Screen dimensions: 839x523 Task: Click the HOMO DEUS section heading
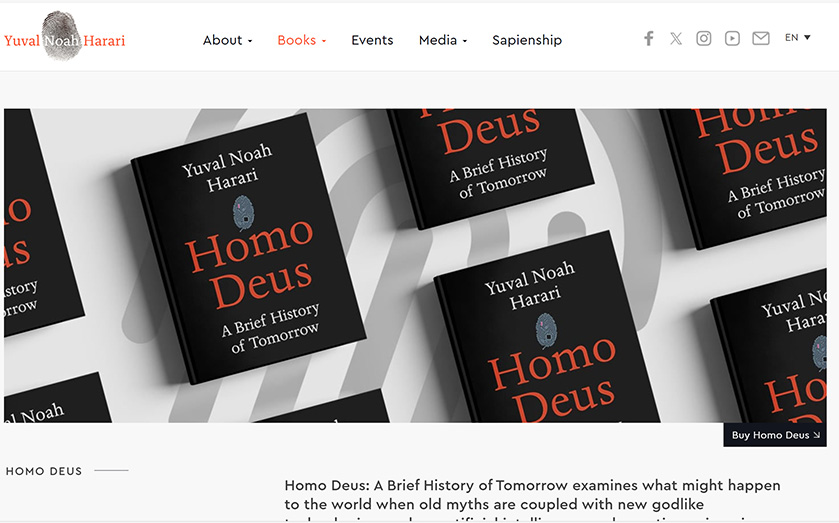(x=44, y=471)
